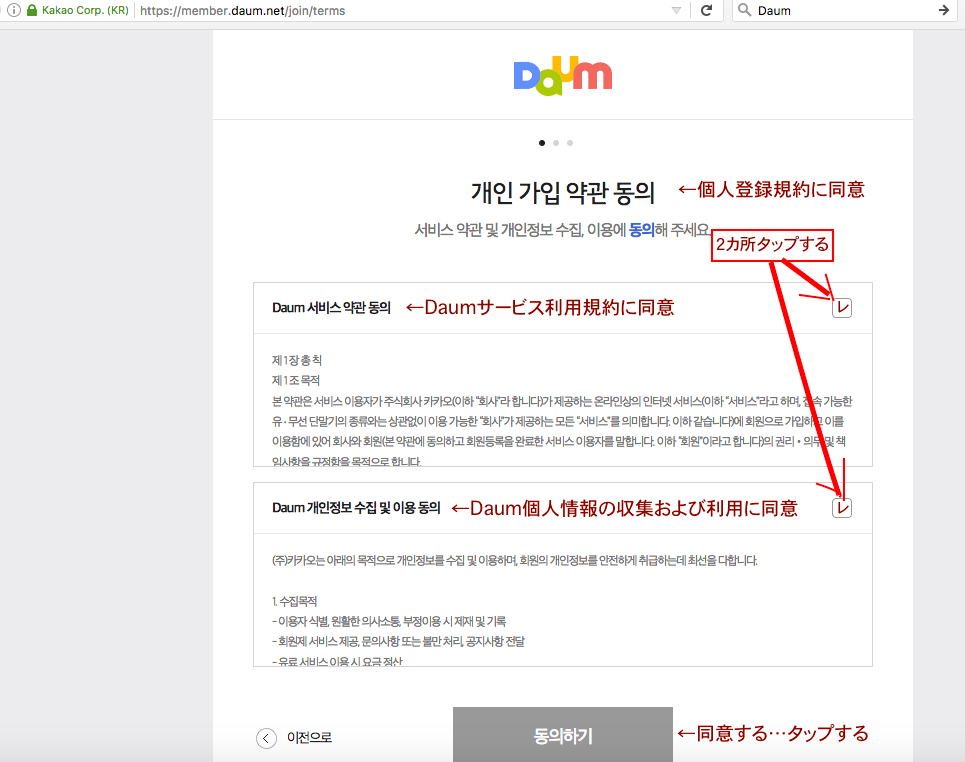Click the line 제 1 장 총 칙
Screen dimensions: 965x762
point(297,360)
